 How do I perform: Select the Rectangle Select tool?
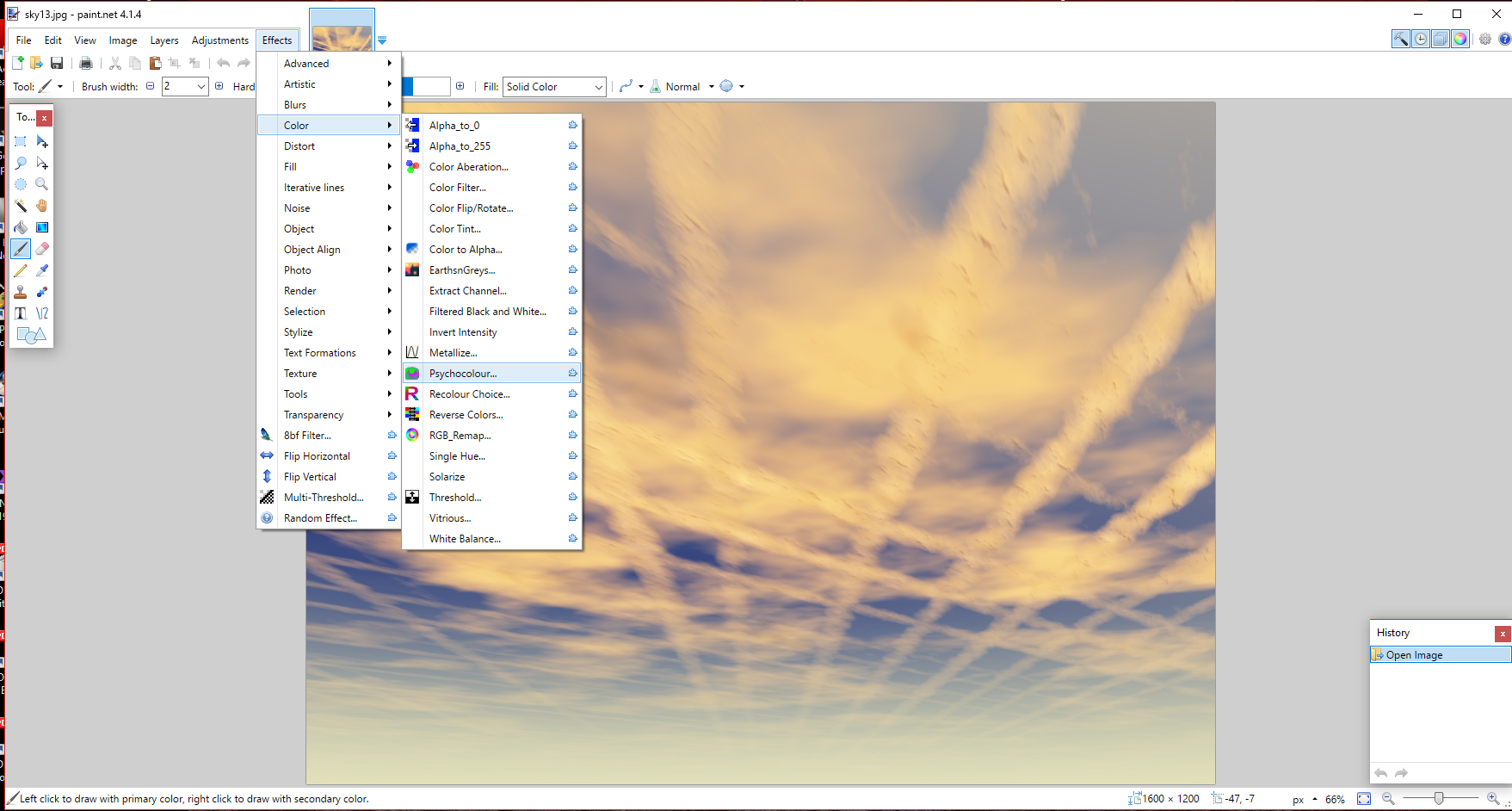tap(21, 141)
